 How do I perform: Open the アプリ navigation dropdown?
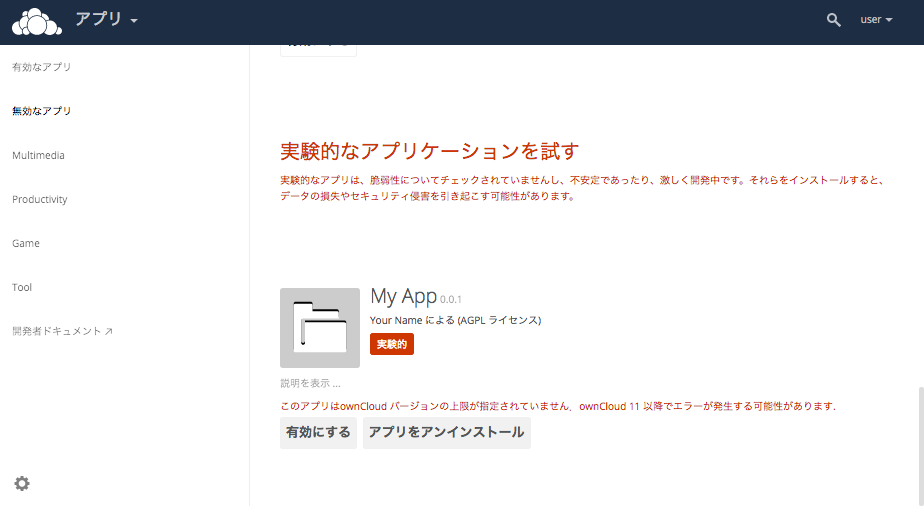click(106, 19)
